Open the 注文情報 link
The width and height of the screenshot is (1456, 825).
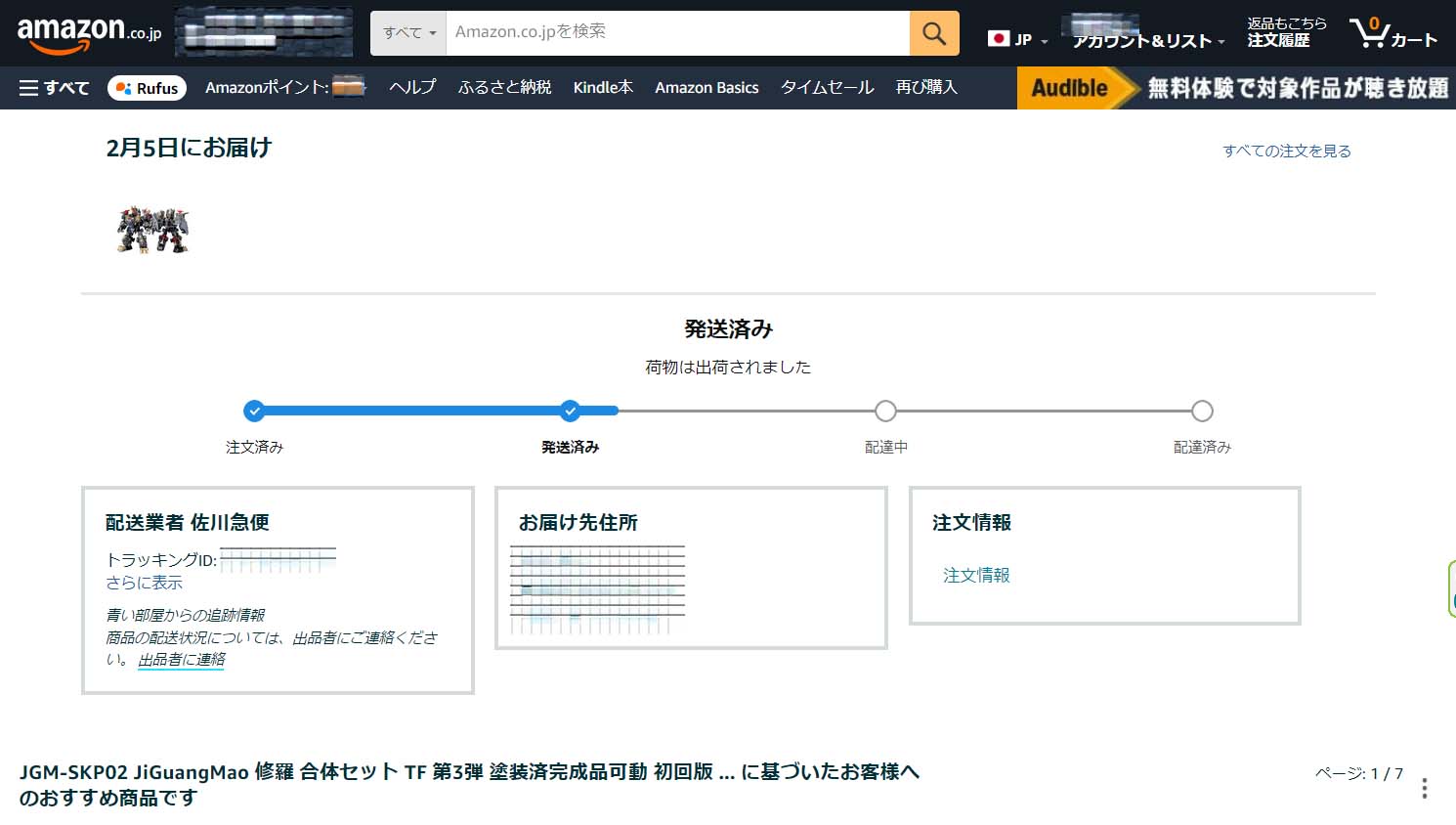pyautogui.click(x=976, y=576)
